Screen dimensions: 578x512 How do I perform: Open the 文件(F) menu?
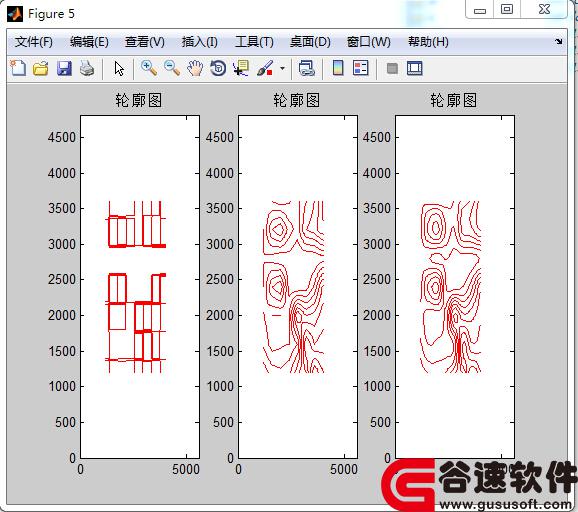pyautogui.click(x=34, y=42)
